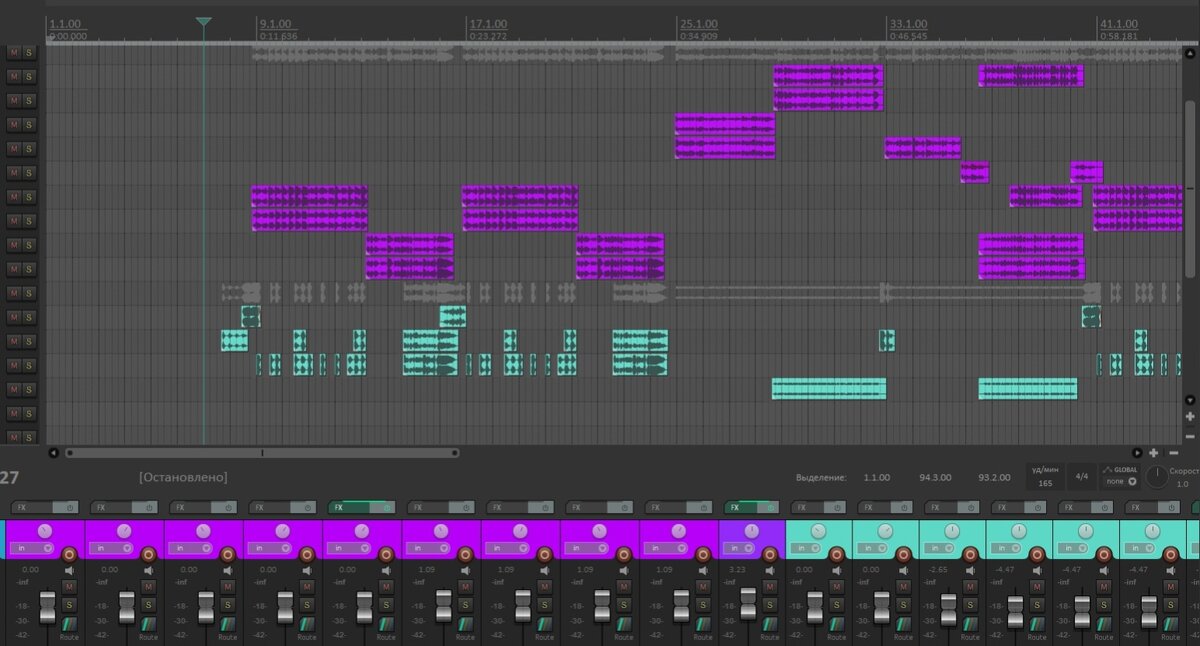This screenshot has height=646, width=1200.
Task: Select the first long teal clip near bar 29
Action: (829, 389)
